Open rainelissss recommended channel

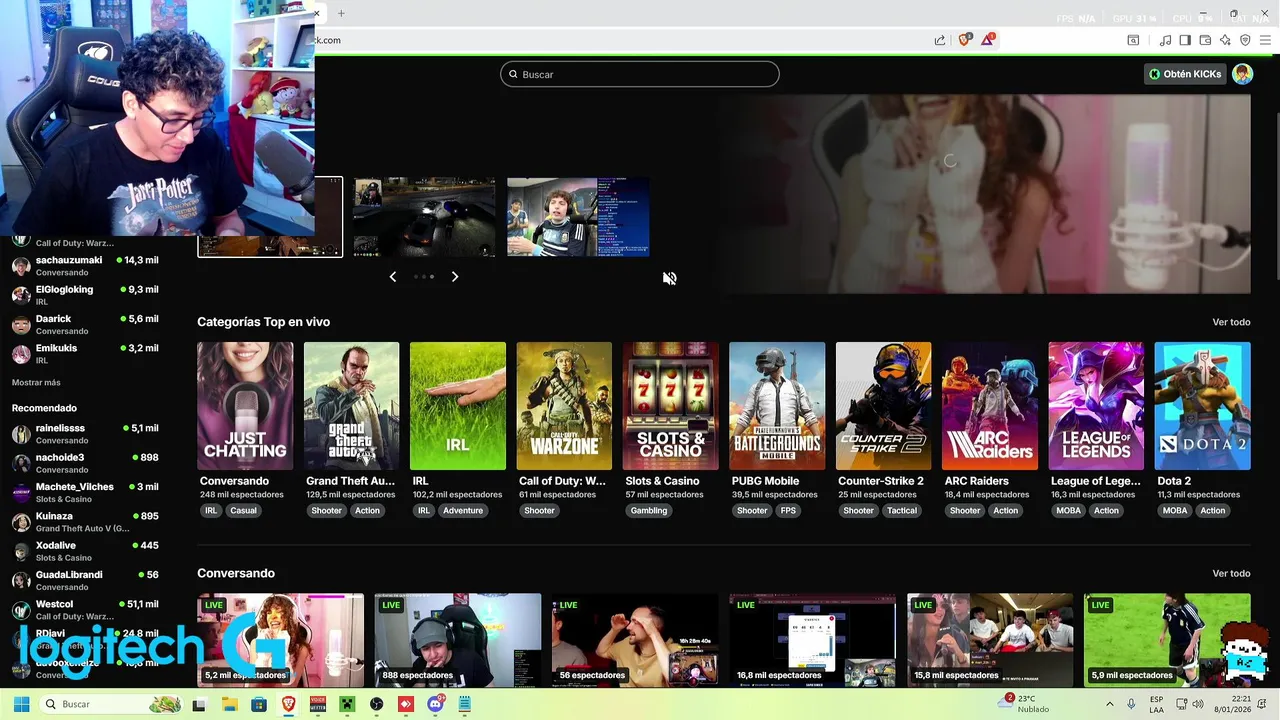85,434
